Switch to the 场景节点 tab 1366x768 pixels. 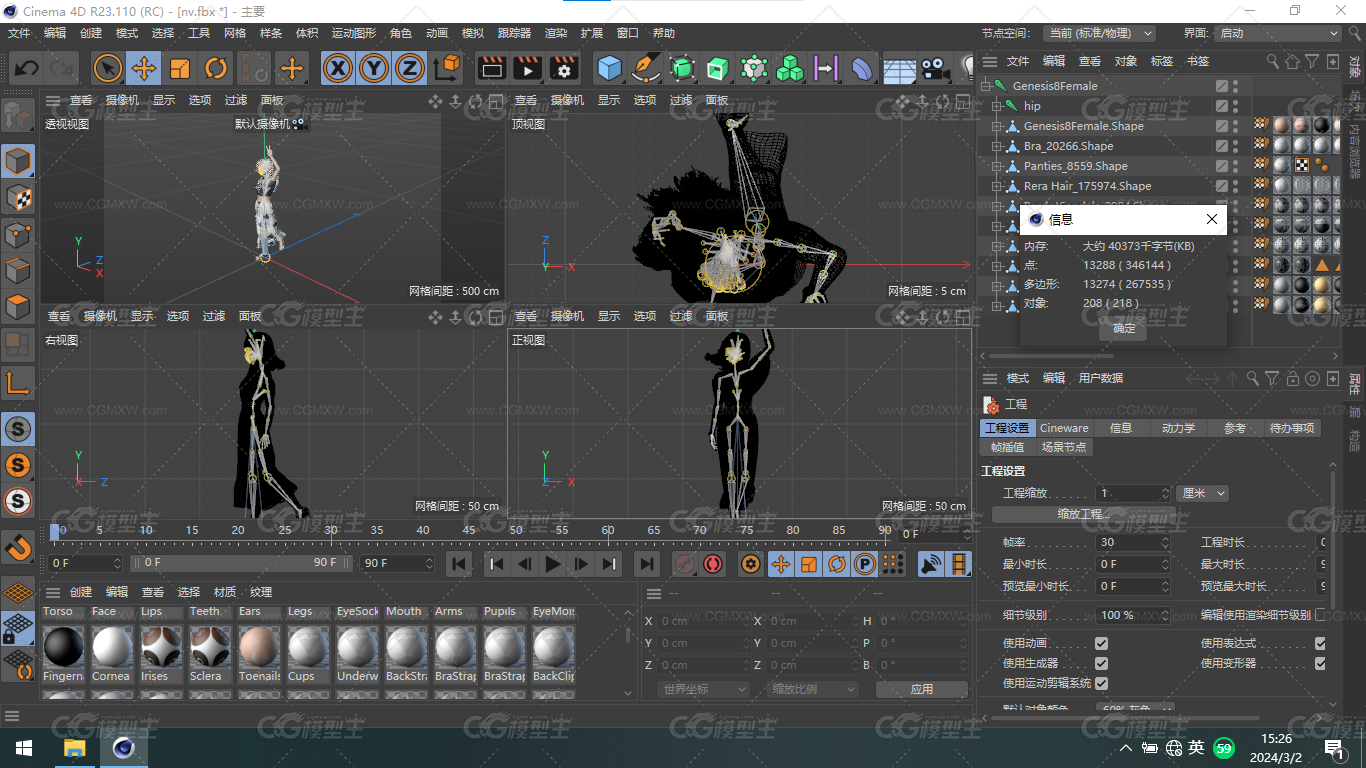pyautogui.click(x=1062, y=447)
